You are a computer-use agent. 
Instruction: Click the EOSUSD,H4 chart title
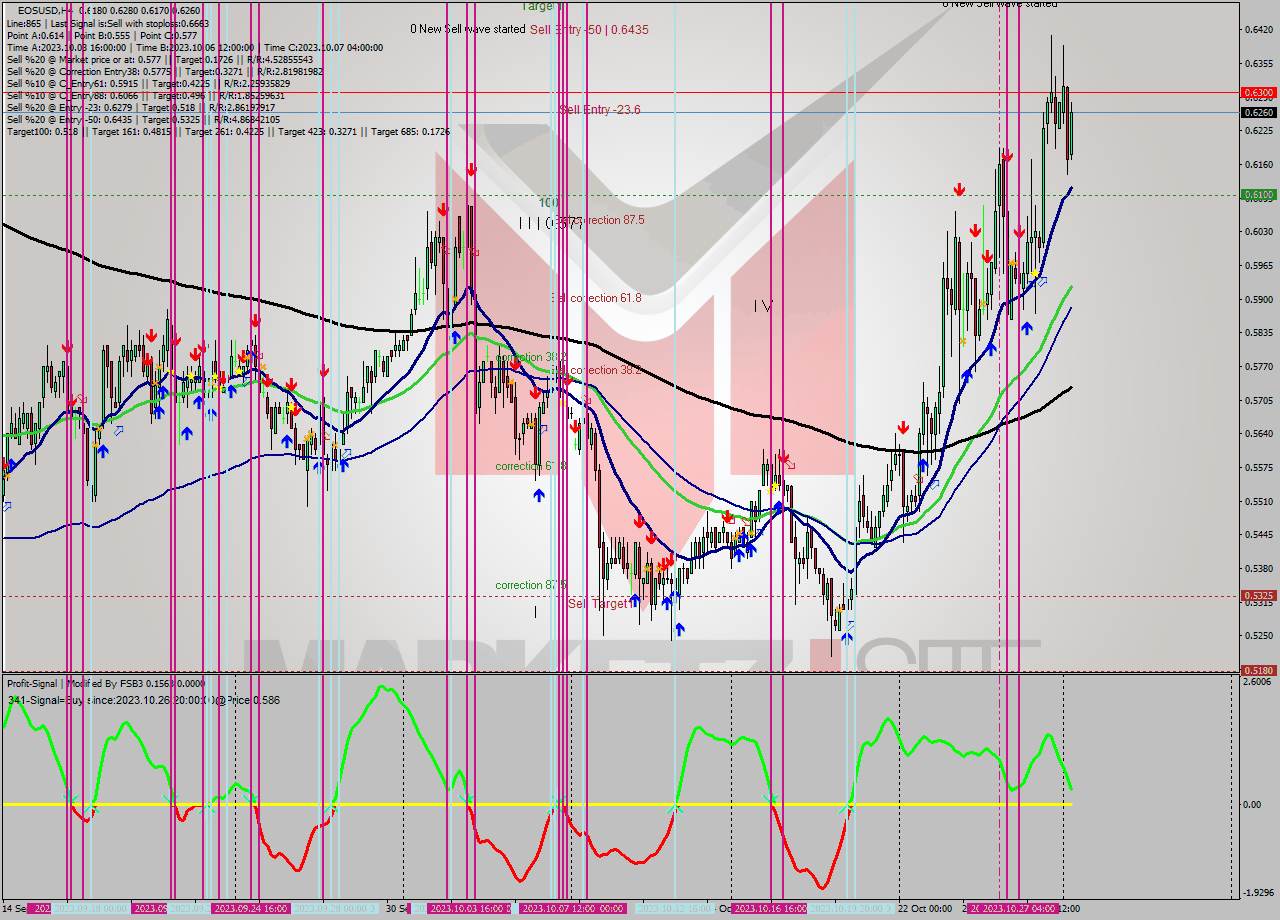[x=32, y=6]
